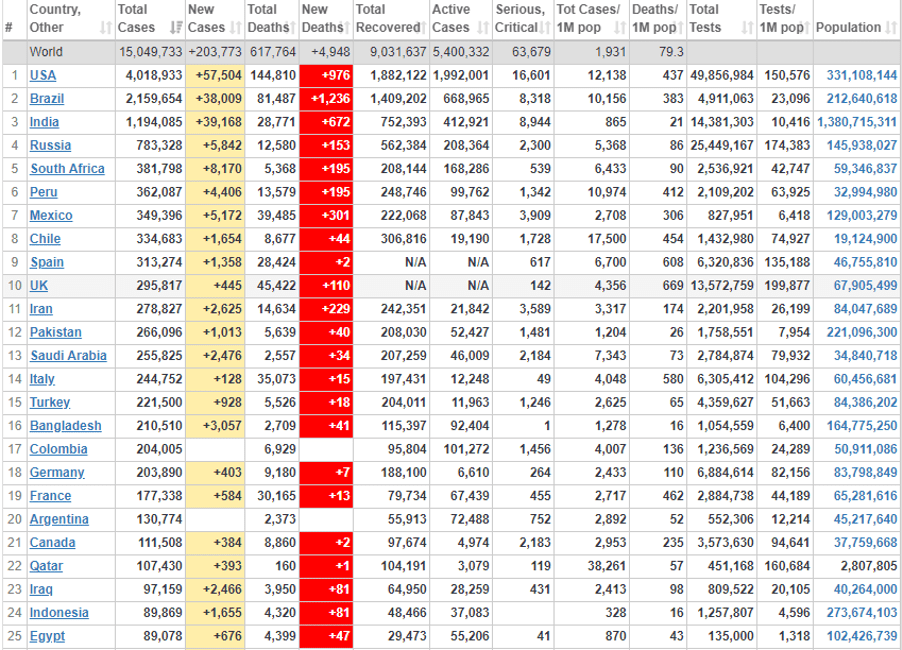Viewport: 902px width, 650px height.
Task: Open the Germany country link
Action: 57,473
